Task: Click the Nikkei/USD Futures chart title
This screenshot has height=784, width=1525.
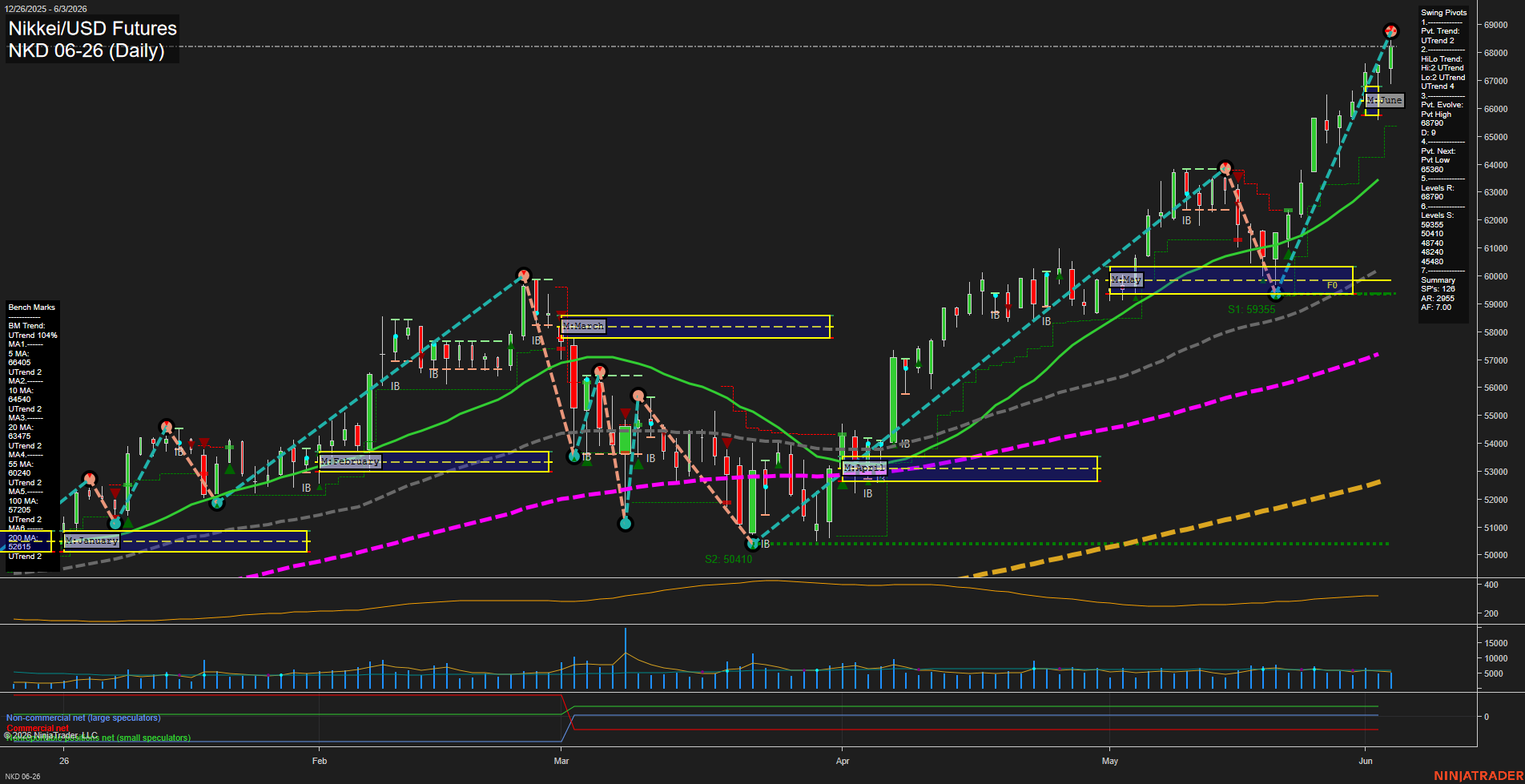Action: click(92, 29)
